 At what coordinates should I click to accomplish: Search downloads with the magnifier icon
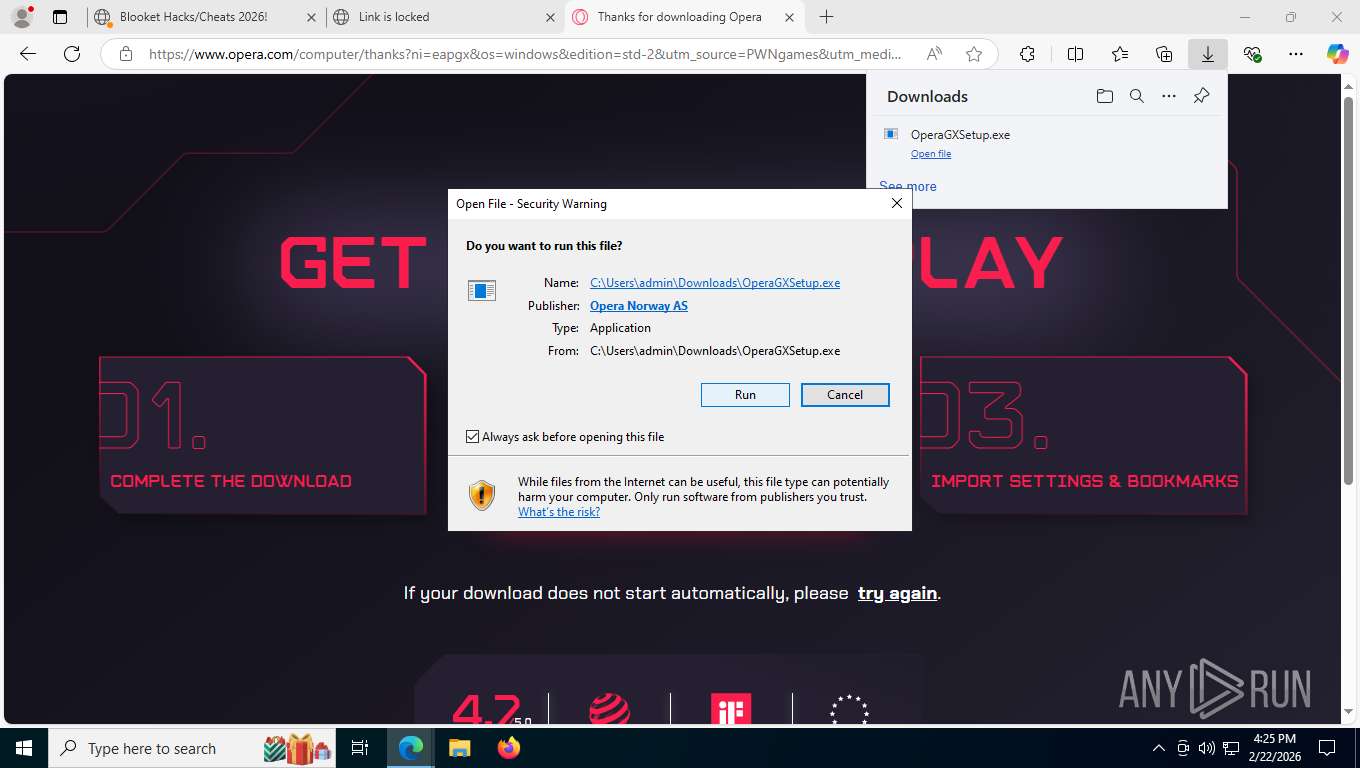(1137, 96)
